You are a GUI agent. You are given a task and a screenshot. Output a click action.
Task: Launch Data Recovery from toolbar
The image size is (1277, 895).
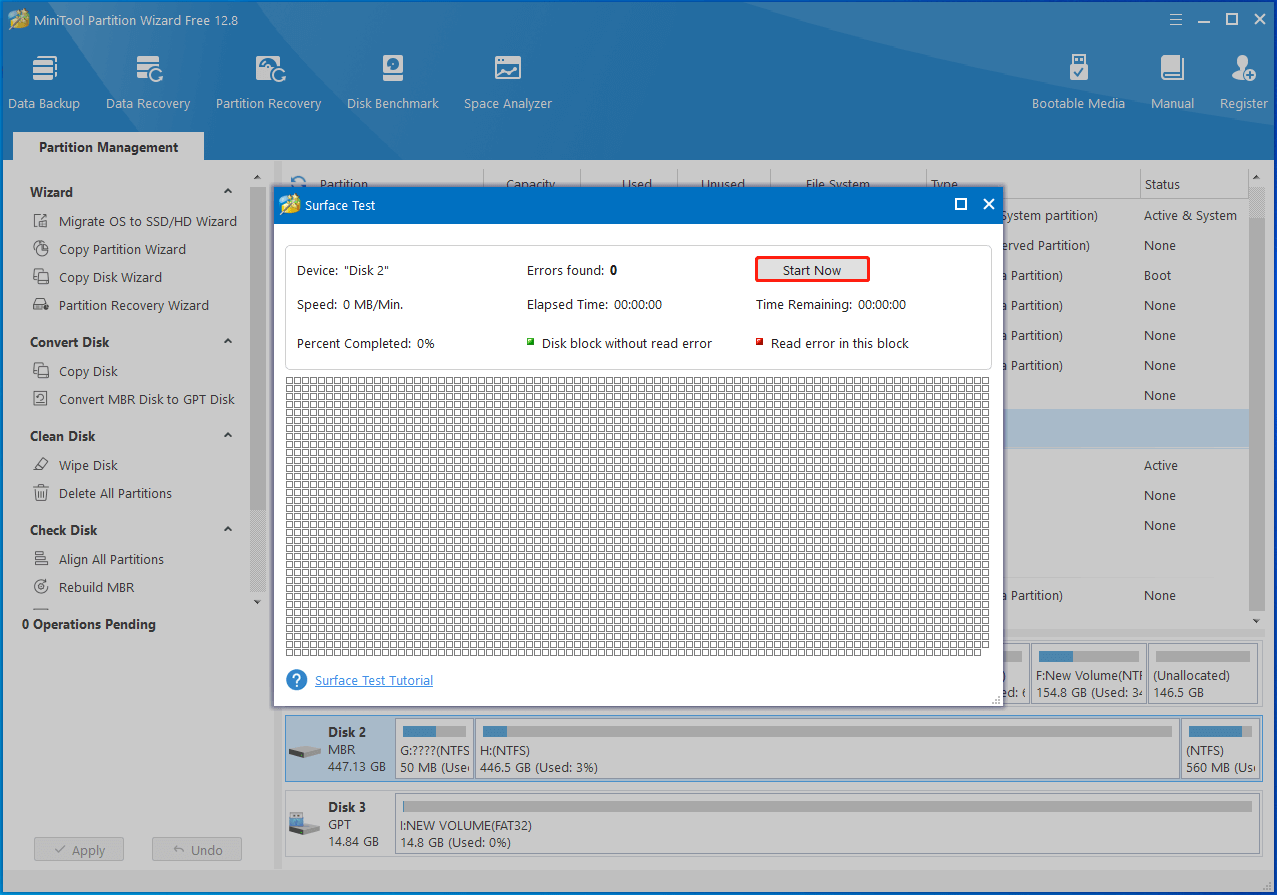click(x=148, y=82)
